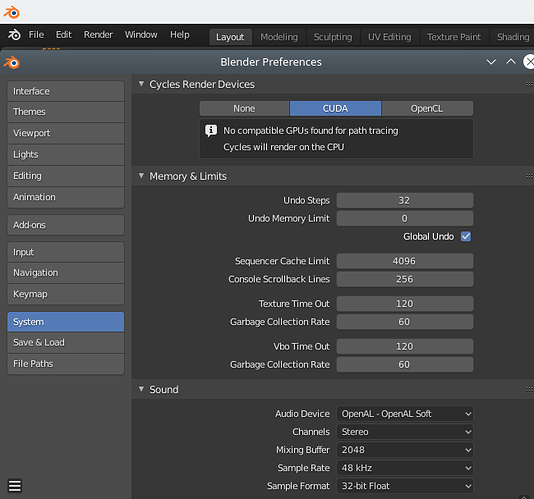
Task: Toggle the Global Undo checkbox
Action: click(466, 236)
